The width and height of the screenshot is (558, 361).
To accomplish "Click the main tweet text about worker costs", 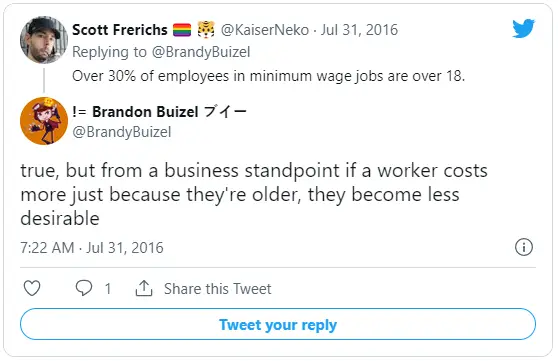I will point(254,194).
